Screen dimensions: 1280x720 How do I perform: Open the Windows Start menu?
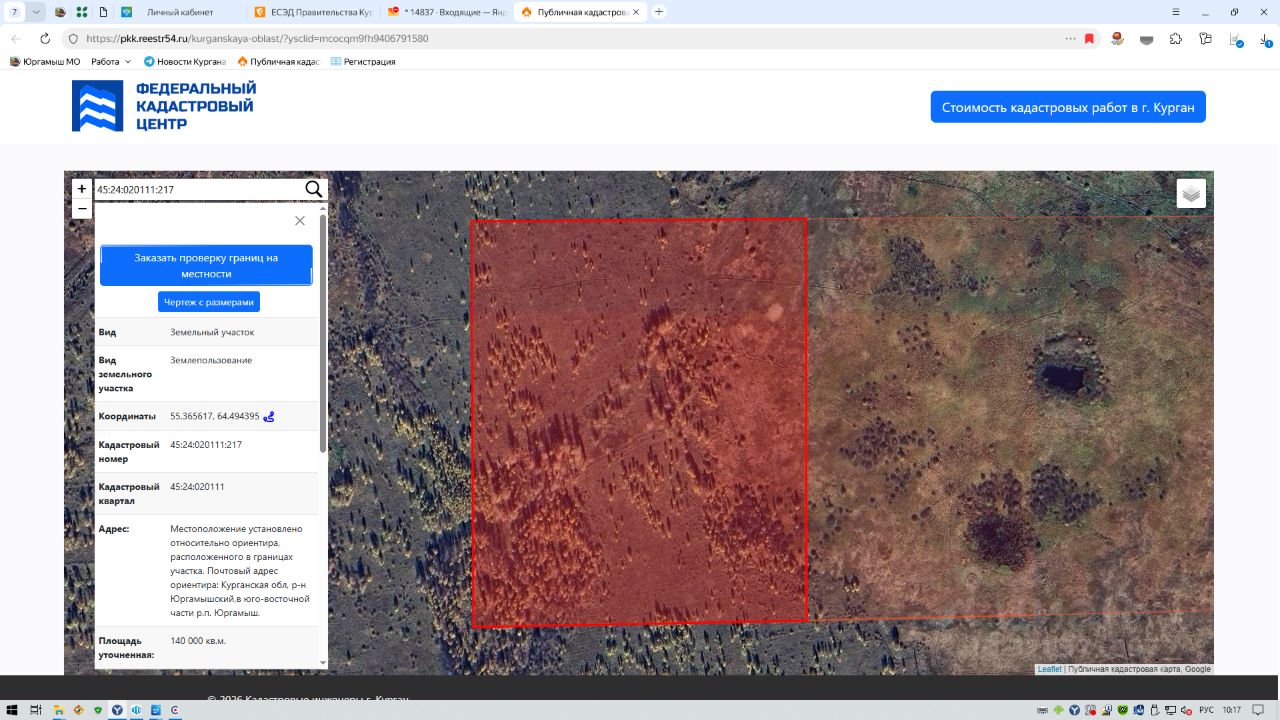[x=12, y=710]
